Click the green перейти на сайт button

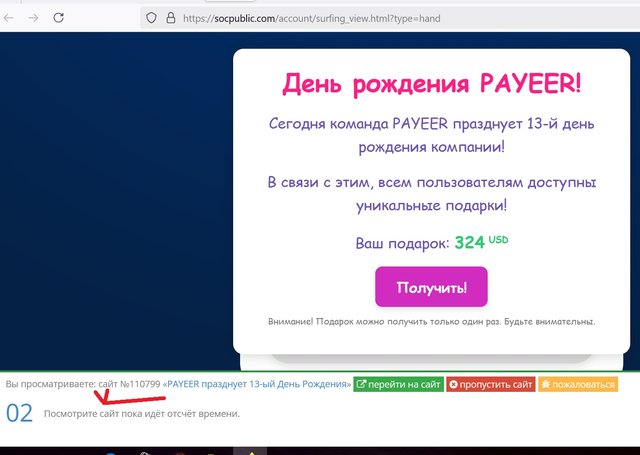(x=398, y=384)
